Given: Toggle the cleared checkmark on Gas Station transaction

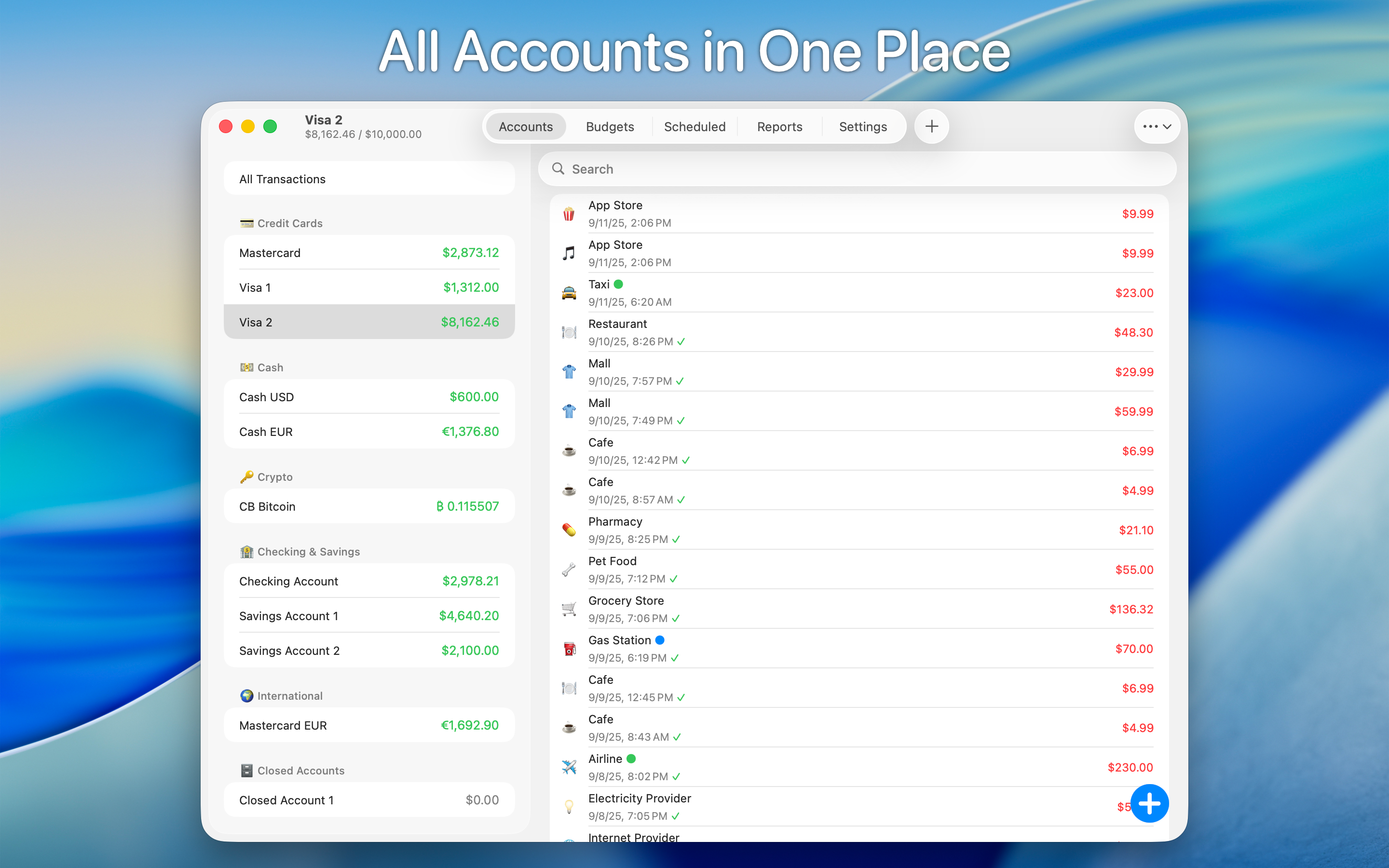Looking at the screenshot, I should pyautogui.click(x=674, y=658).
